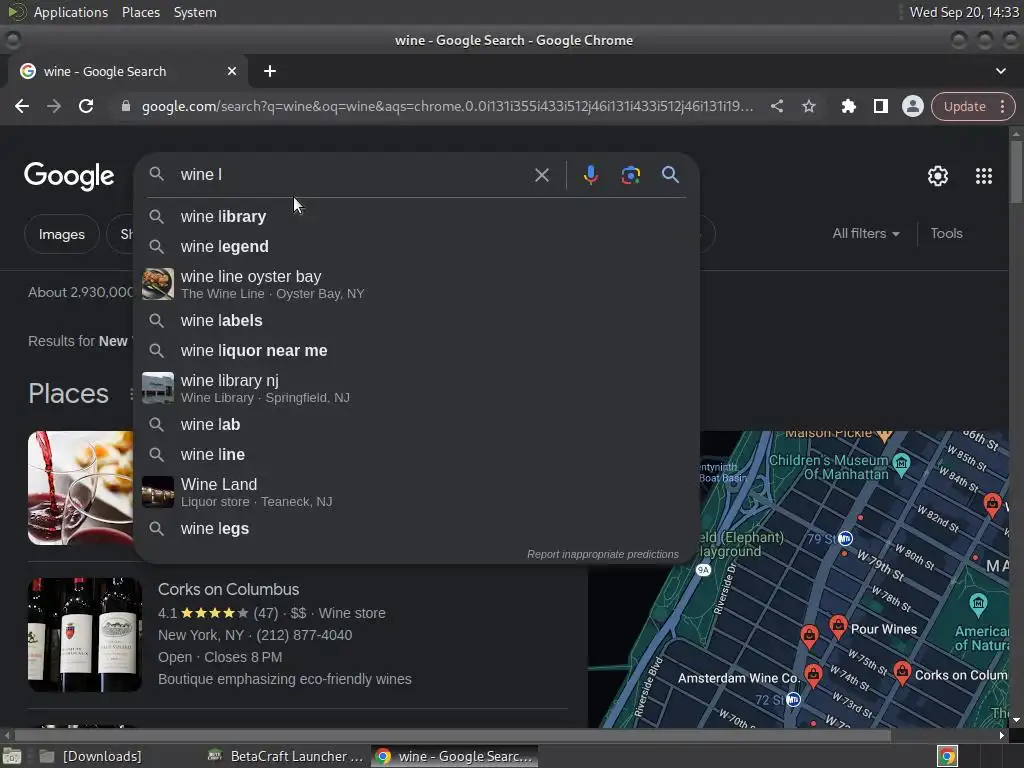Click Children's Museum of Manhattan marker

pos(901,463)
